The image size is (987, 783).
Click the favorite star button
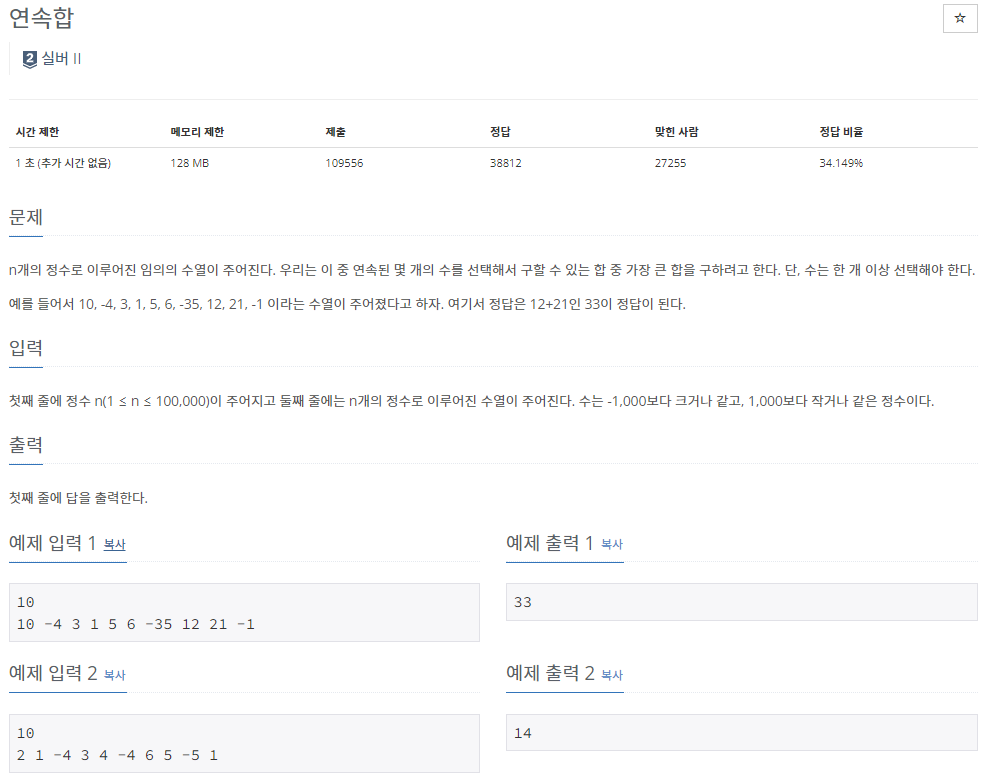959,18
